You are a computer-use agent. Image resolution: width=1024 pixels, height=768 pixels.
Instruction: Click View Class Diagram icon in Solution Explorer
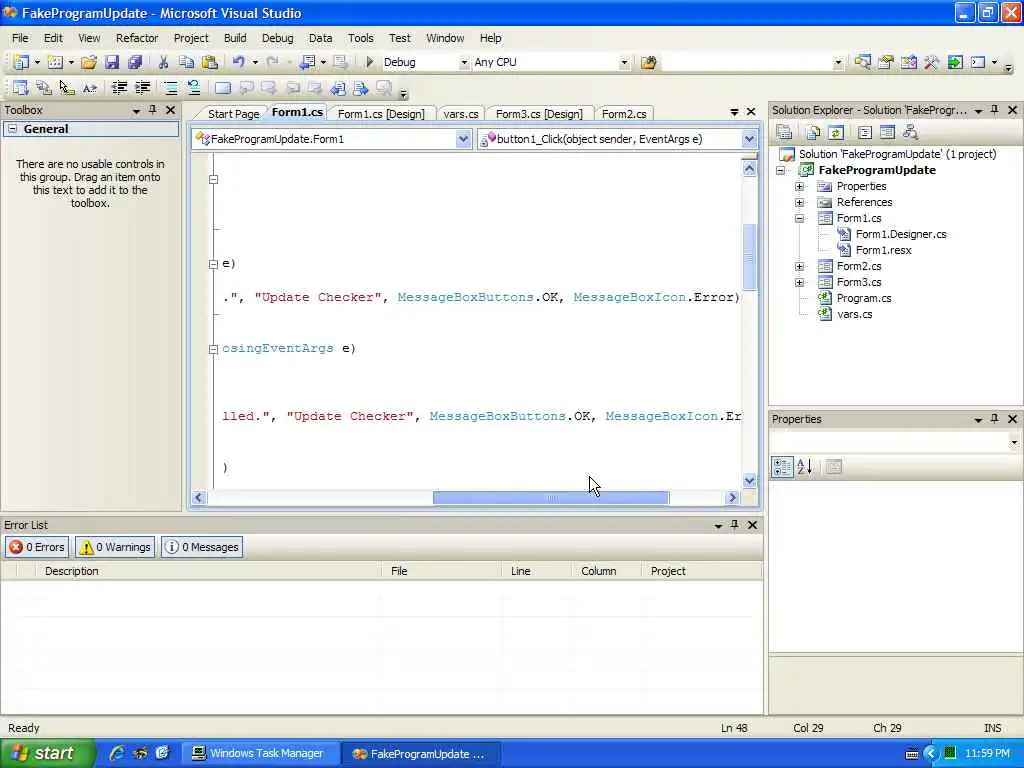910,133
